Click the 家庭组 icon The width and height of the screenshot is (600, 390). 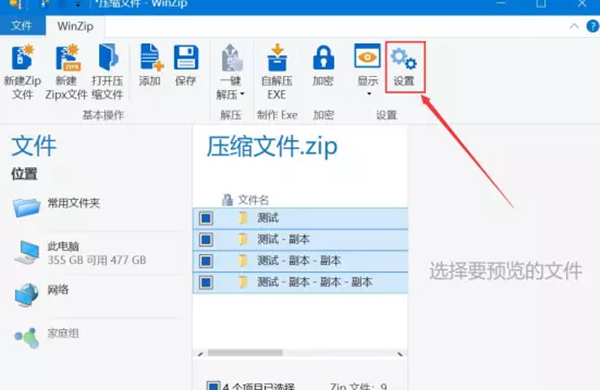click(27, 338)
